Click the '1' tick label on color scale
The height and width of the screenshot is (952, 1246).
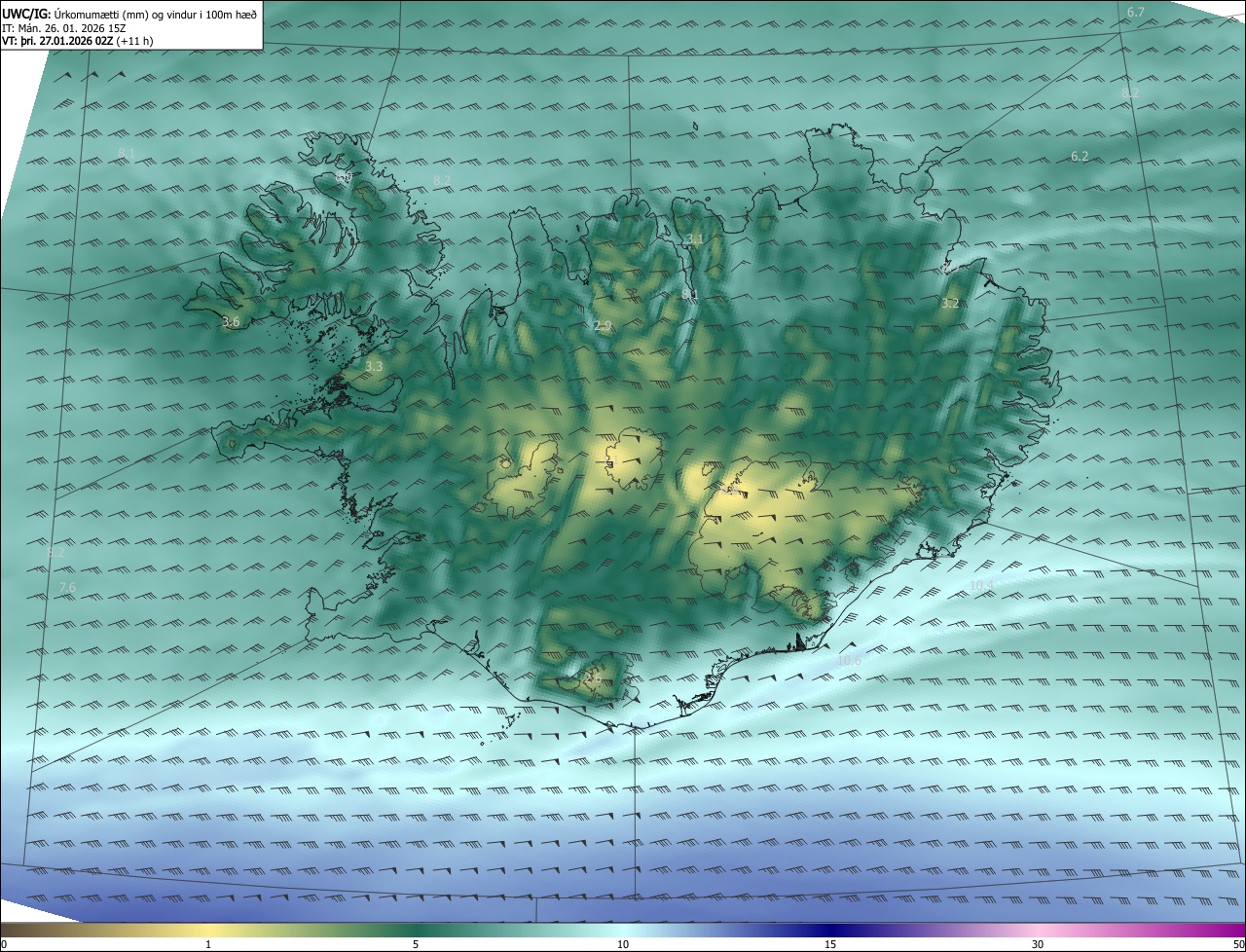[208, 945]
